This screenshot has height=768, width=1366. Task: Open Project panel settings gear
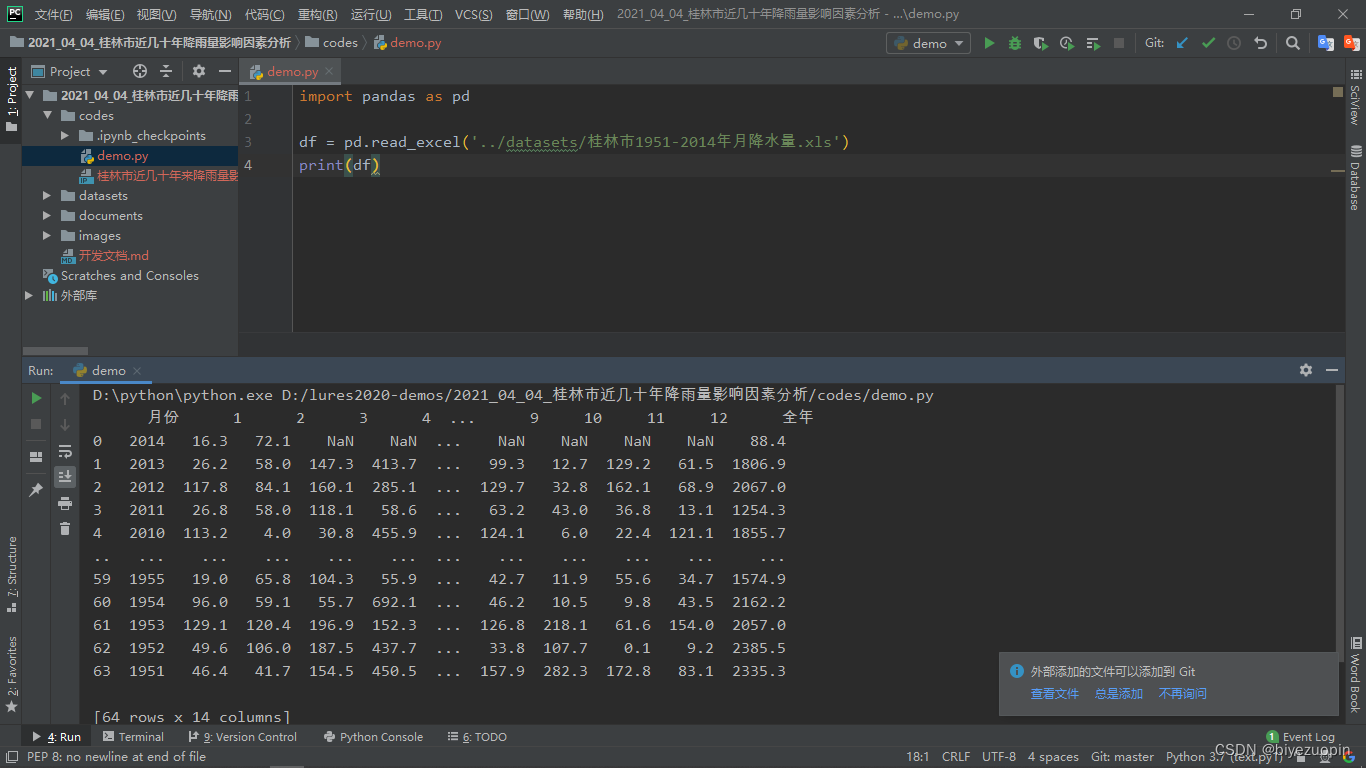pyautogui.click(x=199, y=71)
